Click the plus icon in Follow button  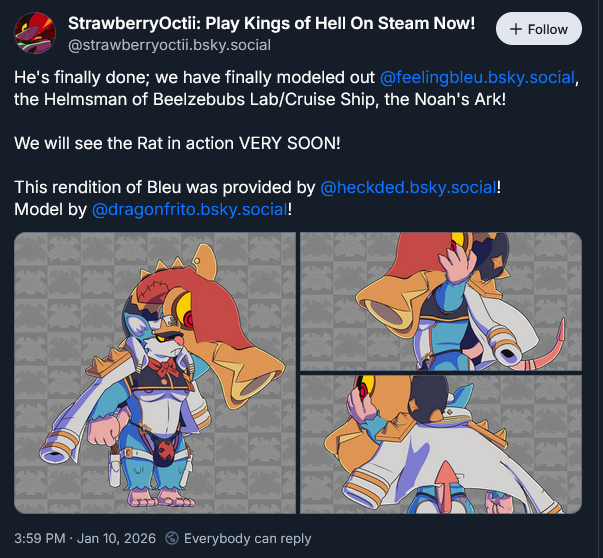point(516,29)
